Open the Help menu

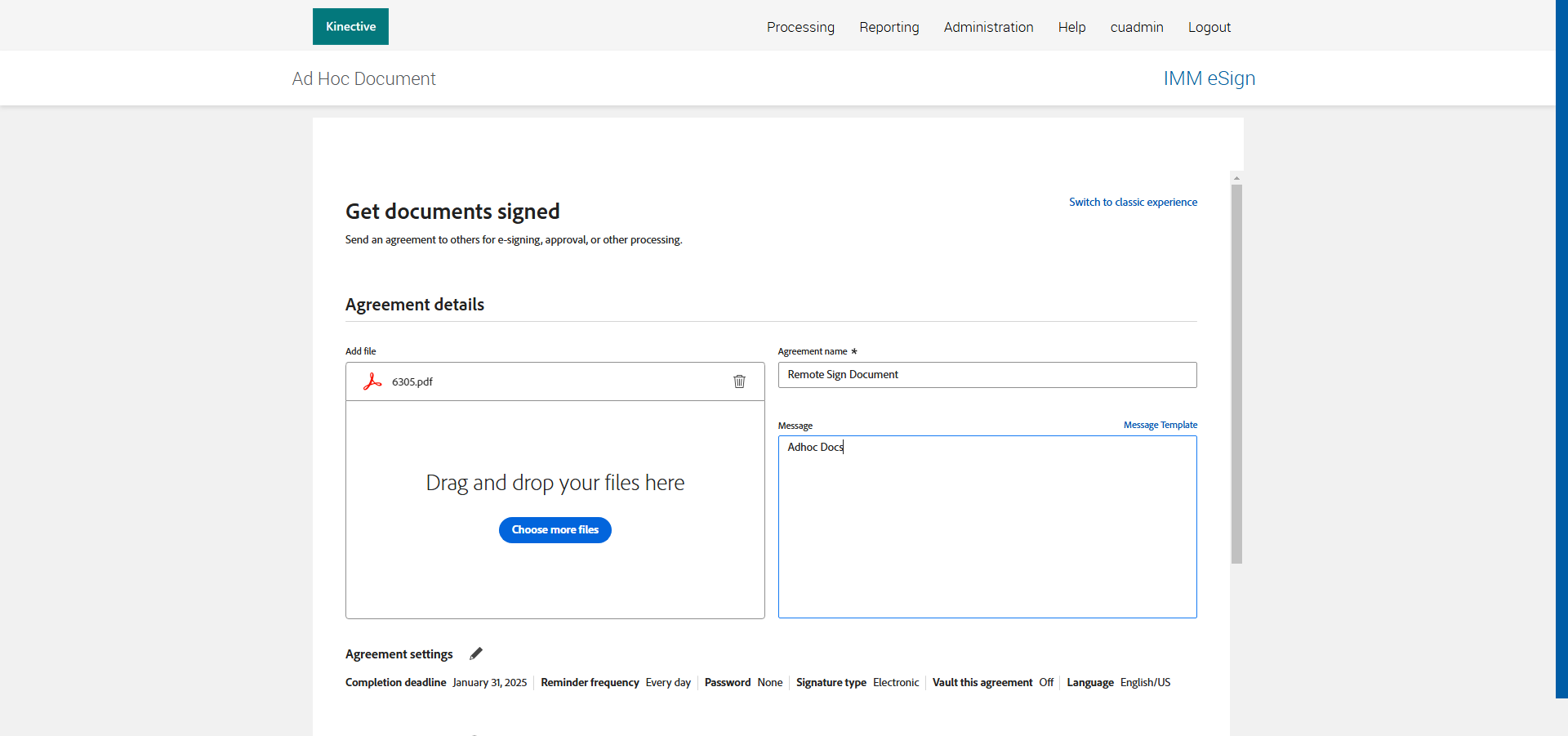coord(1071,27)
